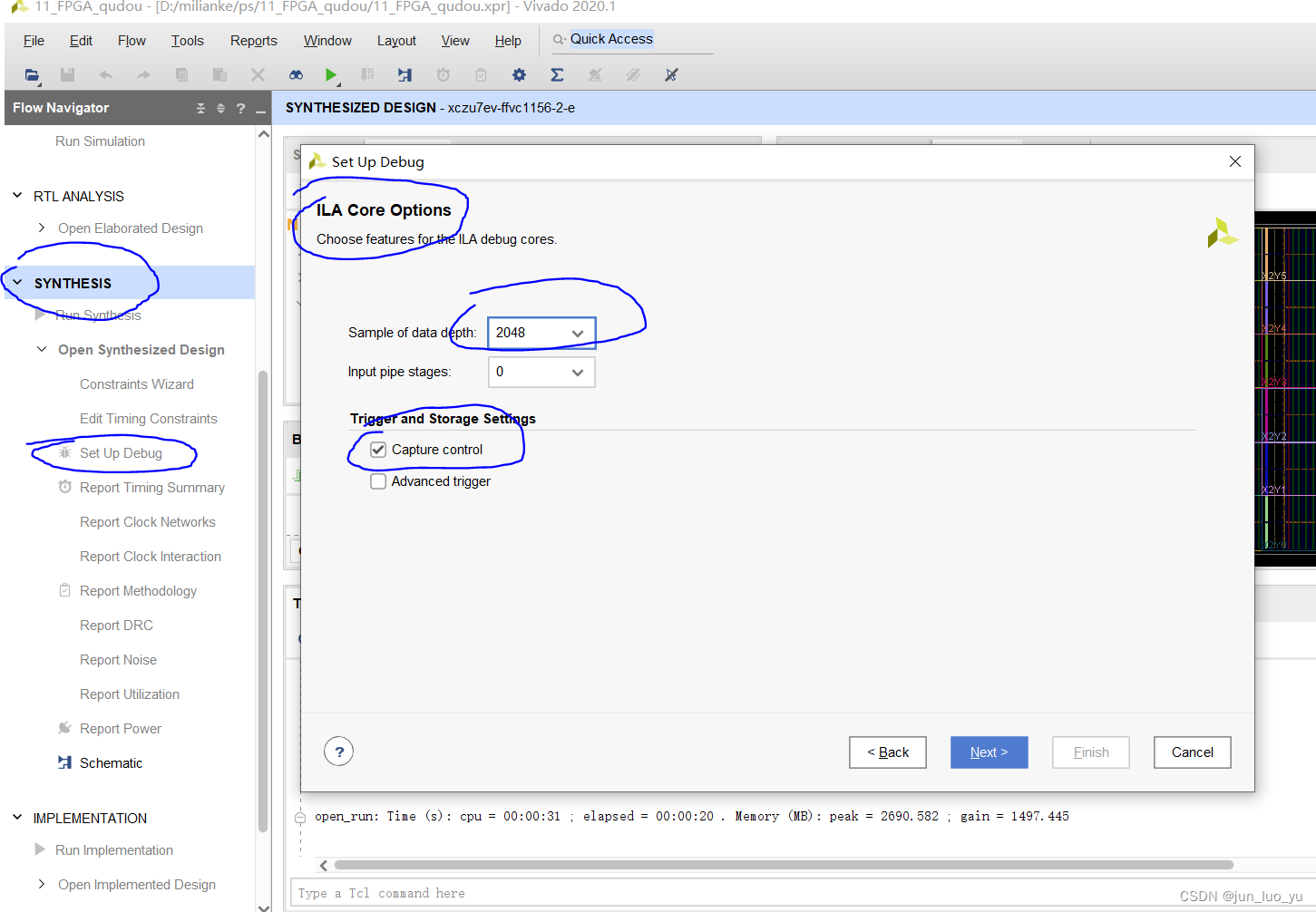Viewport: 1316px width, 912px height.
Task: Toggle the Capture control checkbox
Action: click(378, 450)
